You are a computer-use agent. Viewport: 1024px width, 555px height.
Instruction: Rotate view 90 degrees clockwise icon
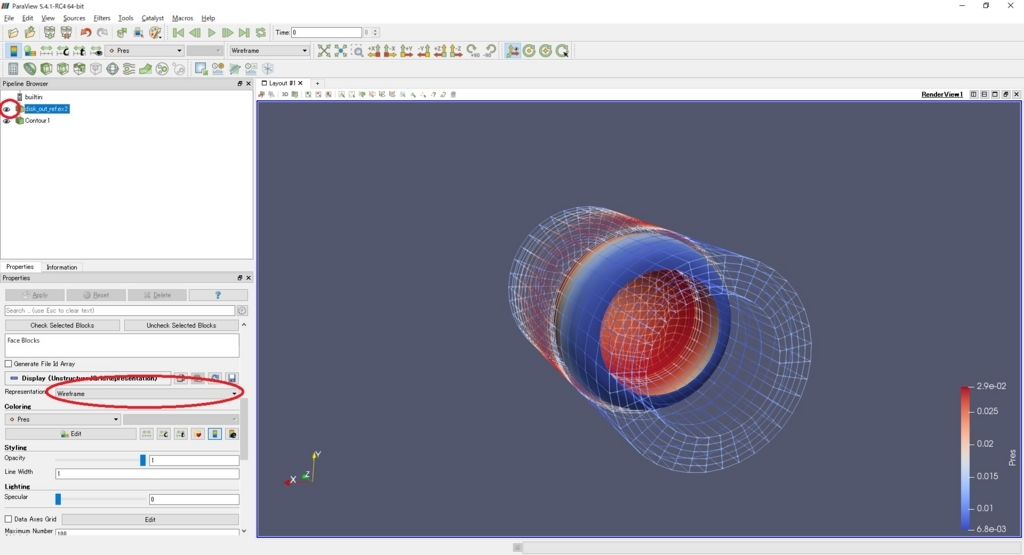473,51
